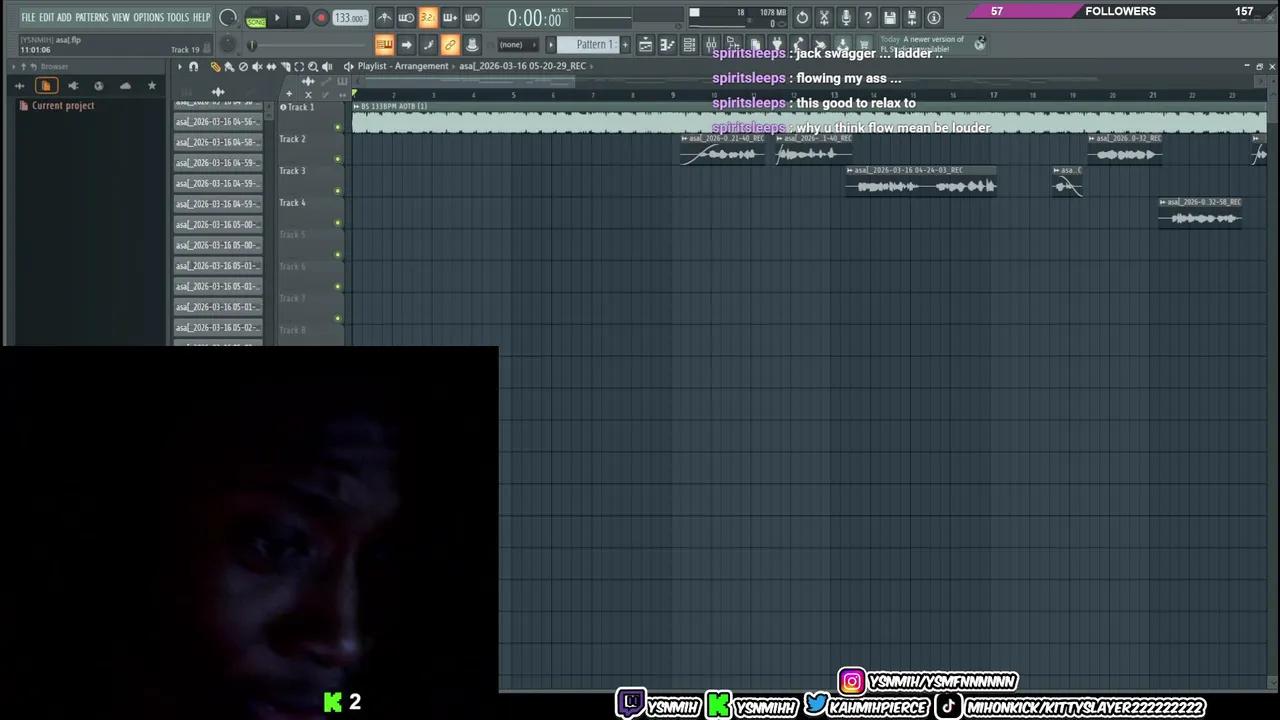Click the asa[_2026-03-16 04-24-03_REC clip on Track 3
Image resolution: width=1280 pixels, height=720 pixels.
[920, 186]
